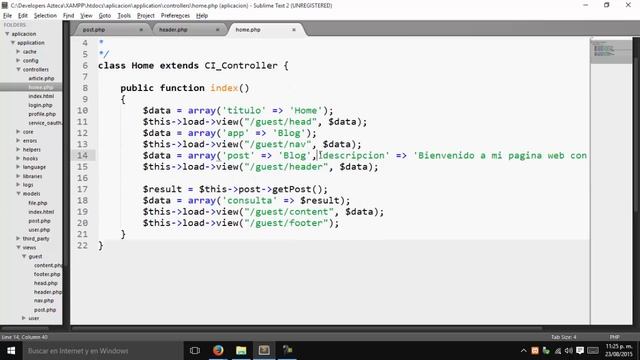Open the Goto menu
Screen dimensions: 640x360
coord(104,16)
